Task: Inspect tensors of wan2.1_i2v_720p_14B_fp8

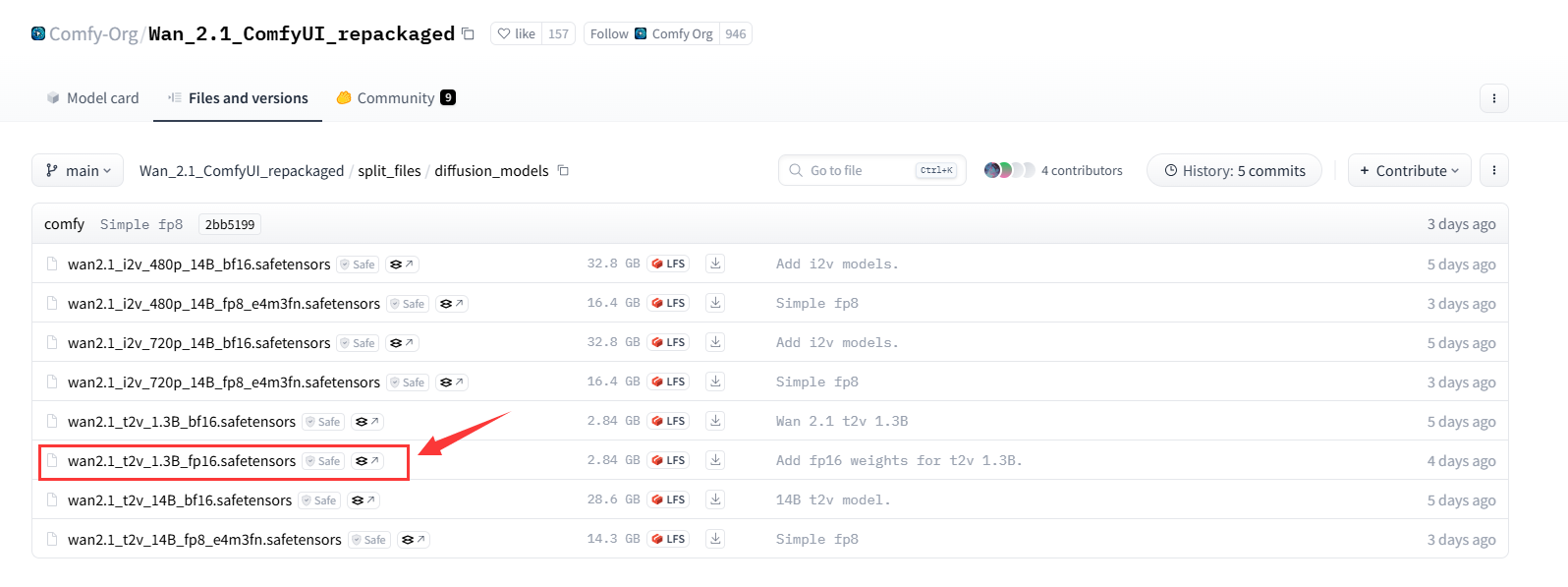Action: [451, 382]
